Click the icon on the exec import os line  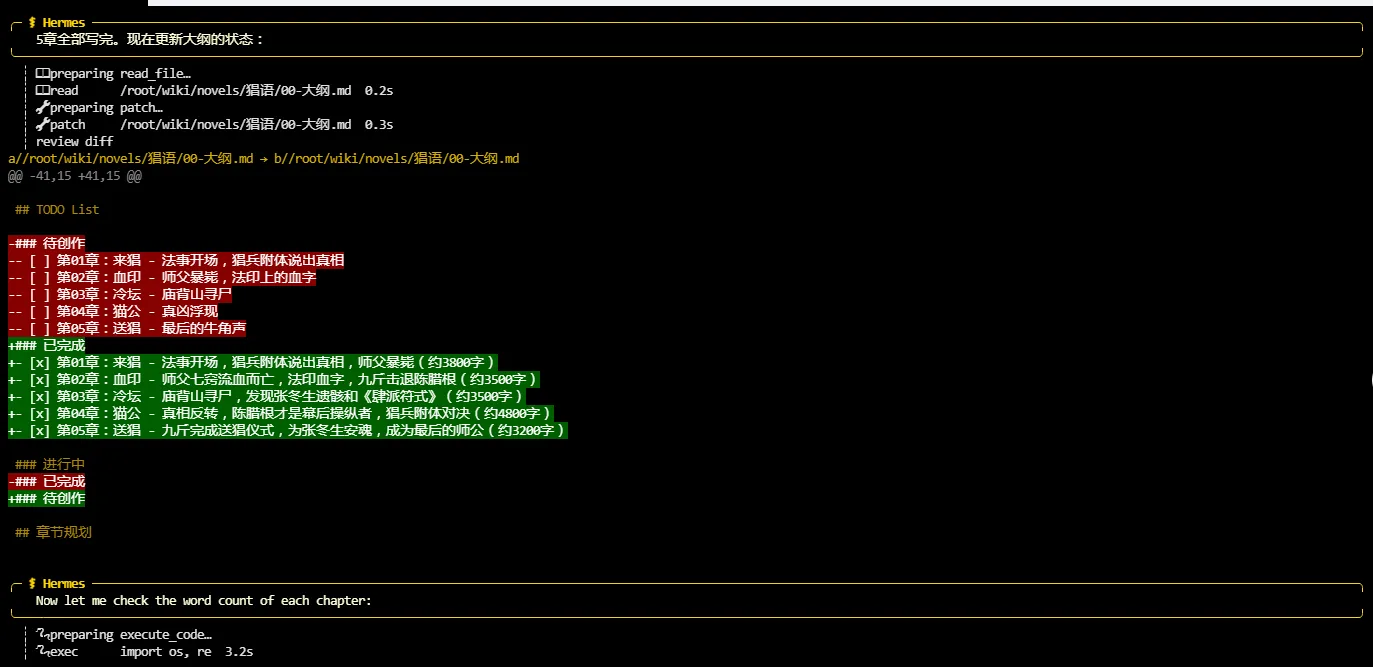pos(42,651)
